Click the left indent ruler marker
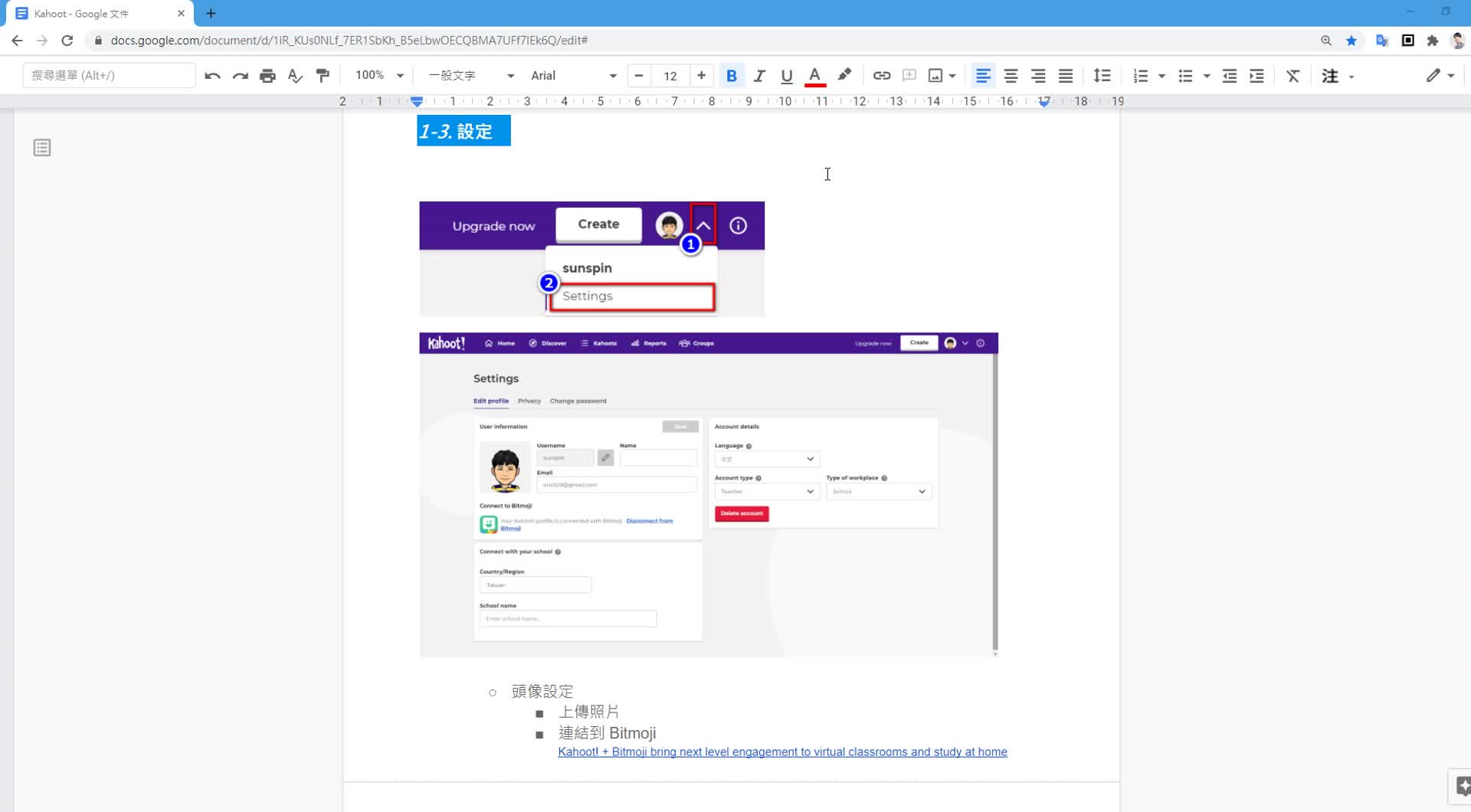 (x=417, y=100)
